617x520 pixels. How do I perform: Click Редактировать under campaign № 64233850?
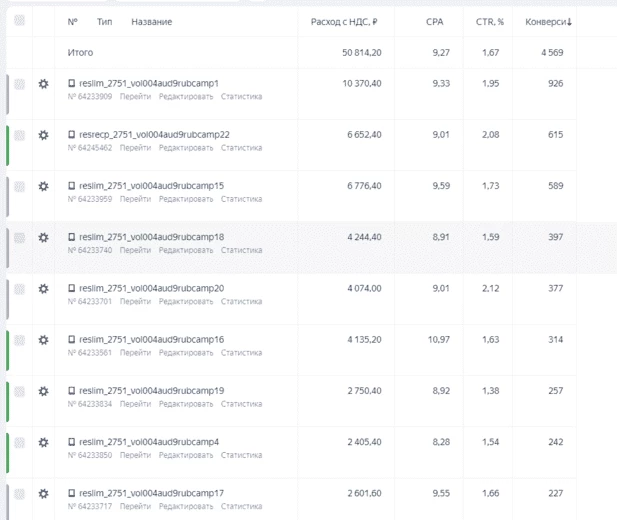coord(186,455)
